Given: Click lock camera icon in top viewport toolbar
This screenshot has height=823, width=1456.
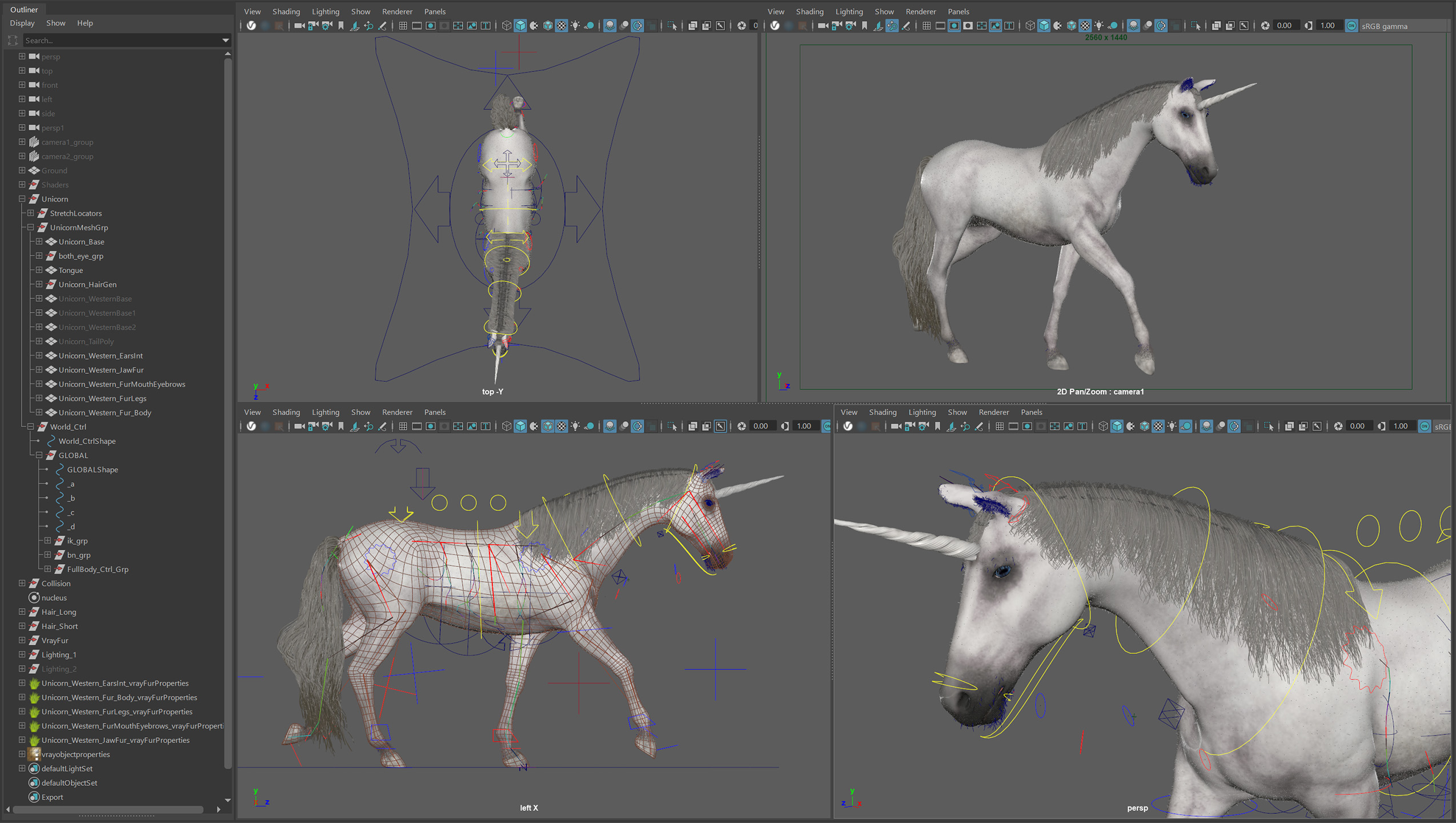Looking at the screenshot, I should (x=313, y=26).
